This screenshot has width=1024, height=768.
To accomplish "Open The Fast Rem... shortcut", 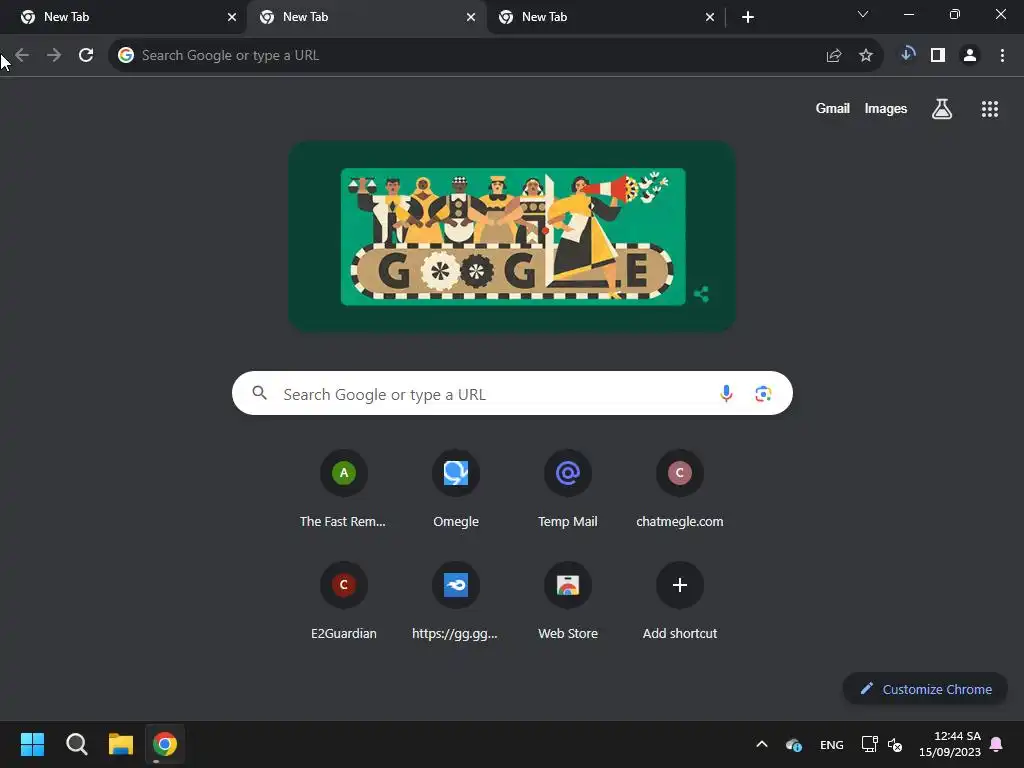I will coord(344,489).
